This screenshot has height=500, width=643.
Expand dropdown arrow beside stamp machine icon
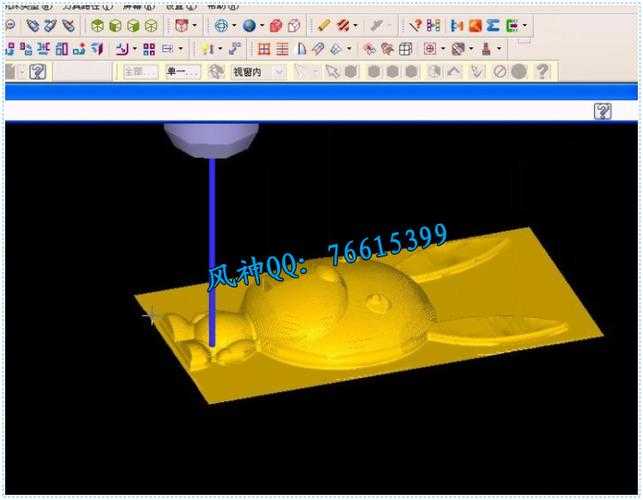pos(499,49)
